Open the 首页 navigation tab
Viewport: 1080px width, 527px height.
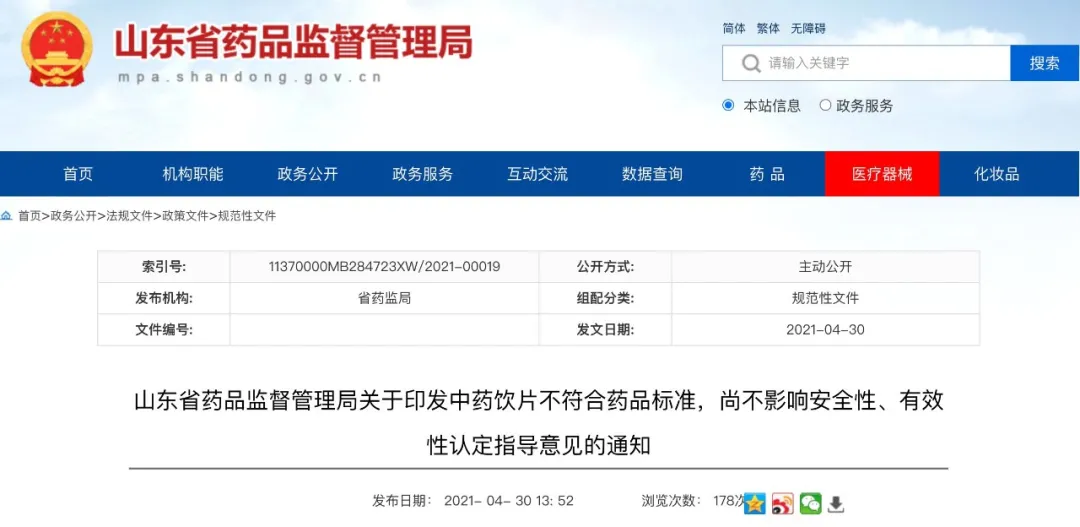[x=78, y=174]
